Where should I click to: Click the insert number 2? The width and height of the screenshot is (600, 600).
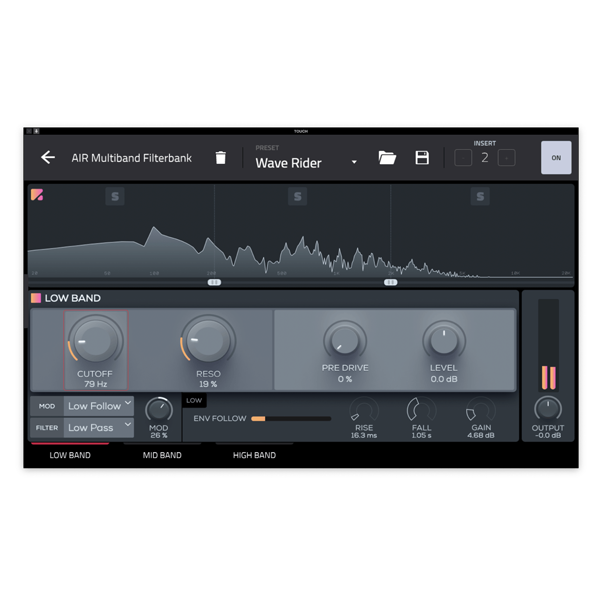[485, 158]
